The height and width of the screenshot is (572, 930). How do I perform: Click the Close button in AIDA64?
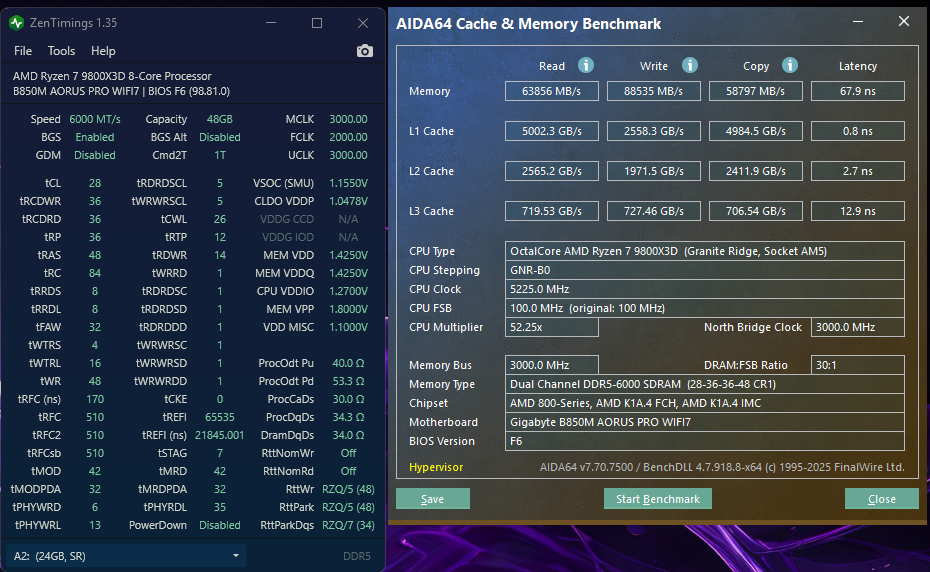click(881, 499)
